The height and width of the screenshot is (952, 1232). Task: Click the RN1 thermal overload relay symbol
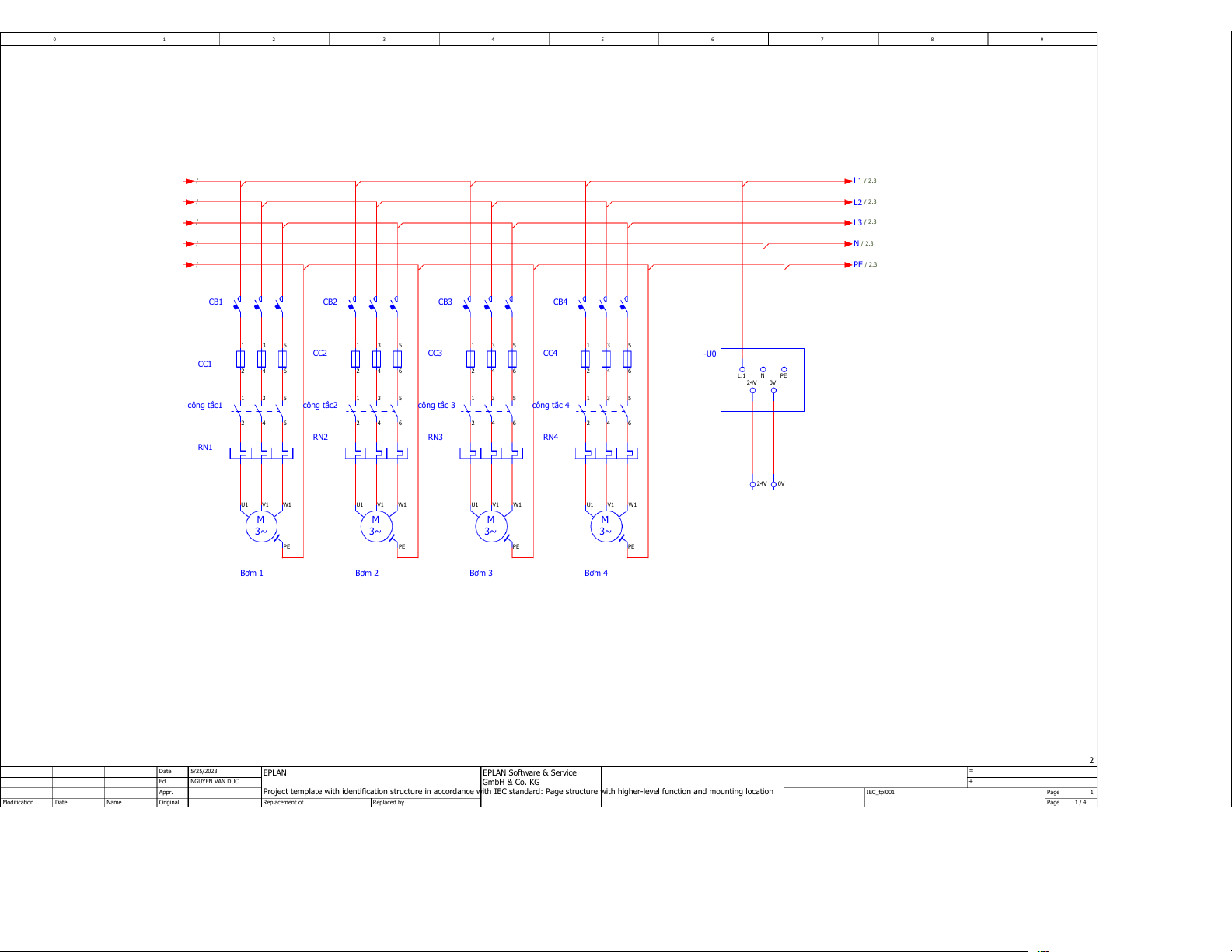click(x=261, y=453)
